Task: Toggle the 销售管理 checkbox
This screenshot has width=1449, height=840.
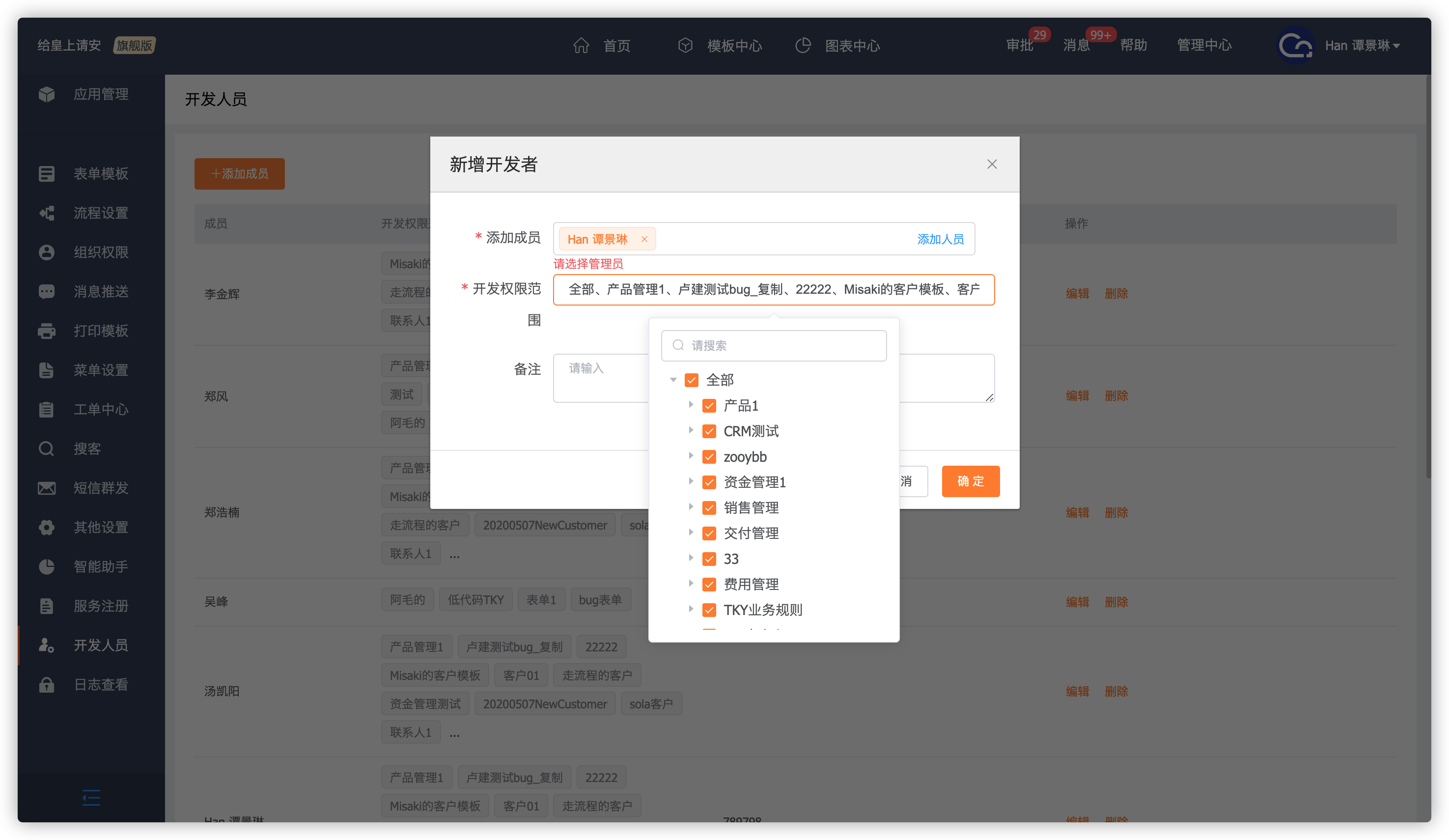Action: (x=709, y=507)
